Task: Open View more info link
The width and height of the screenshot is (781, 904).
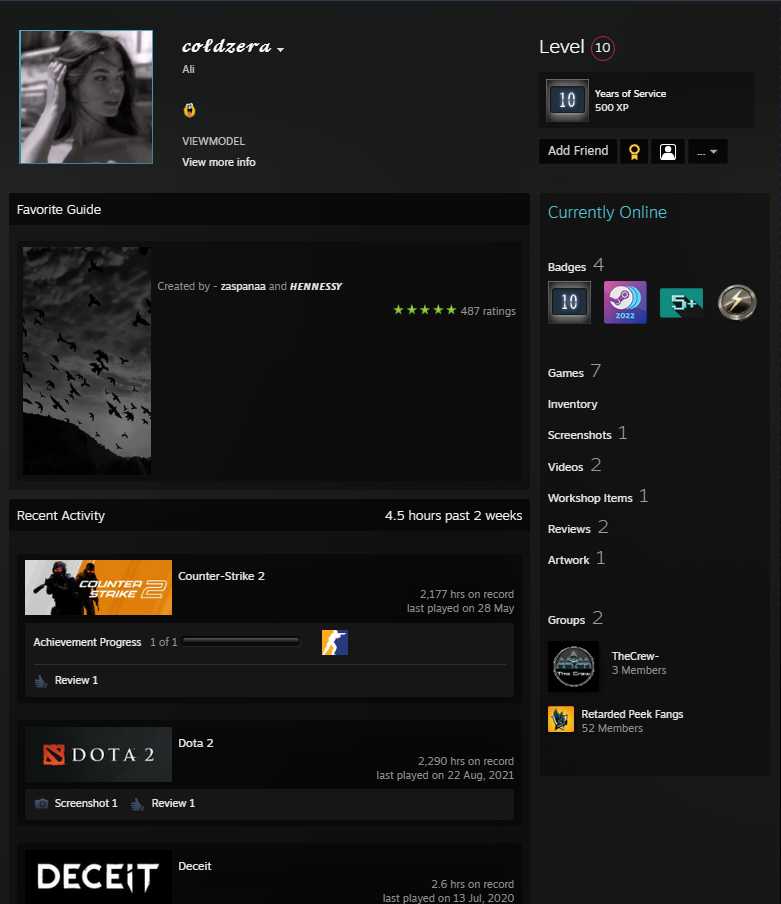Action: click(218, 162)
